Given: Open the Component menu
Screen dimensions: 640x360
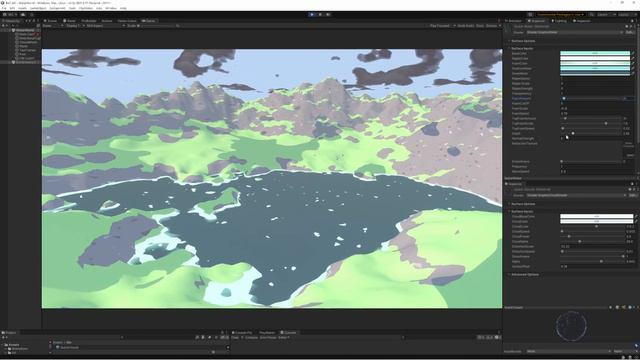Looking at the screenshot, I should 58,8.
